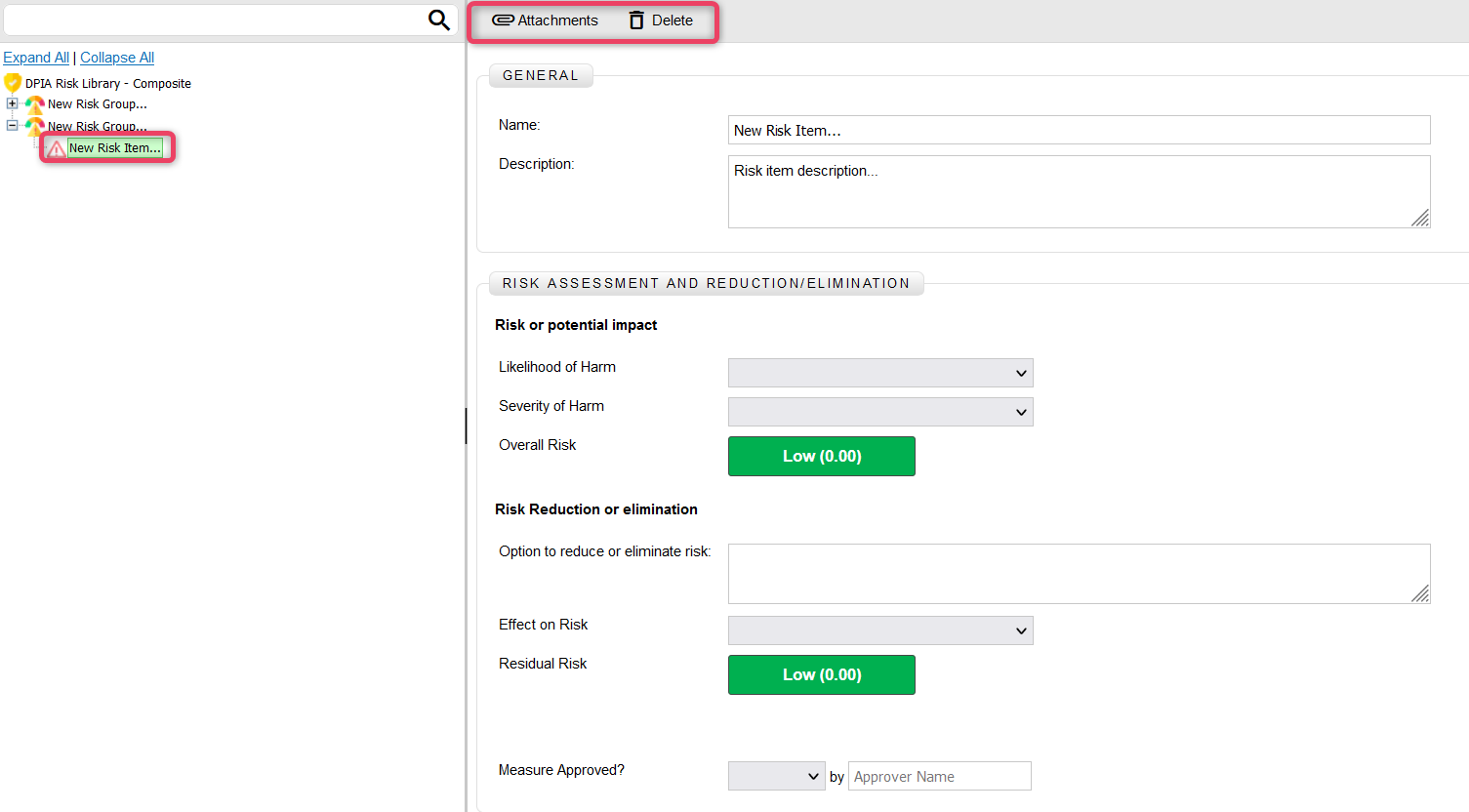
Task: Select the expanded New Risk Group label
Action: (98, 126)
